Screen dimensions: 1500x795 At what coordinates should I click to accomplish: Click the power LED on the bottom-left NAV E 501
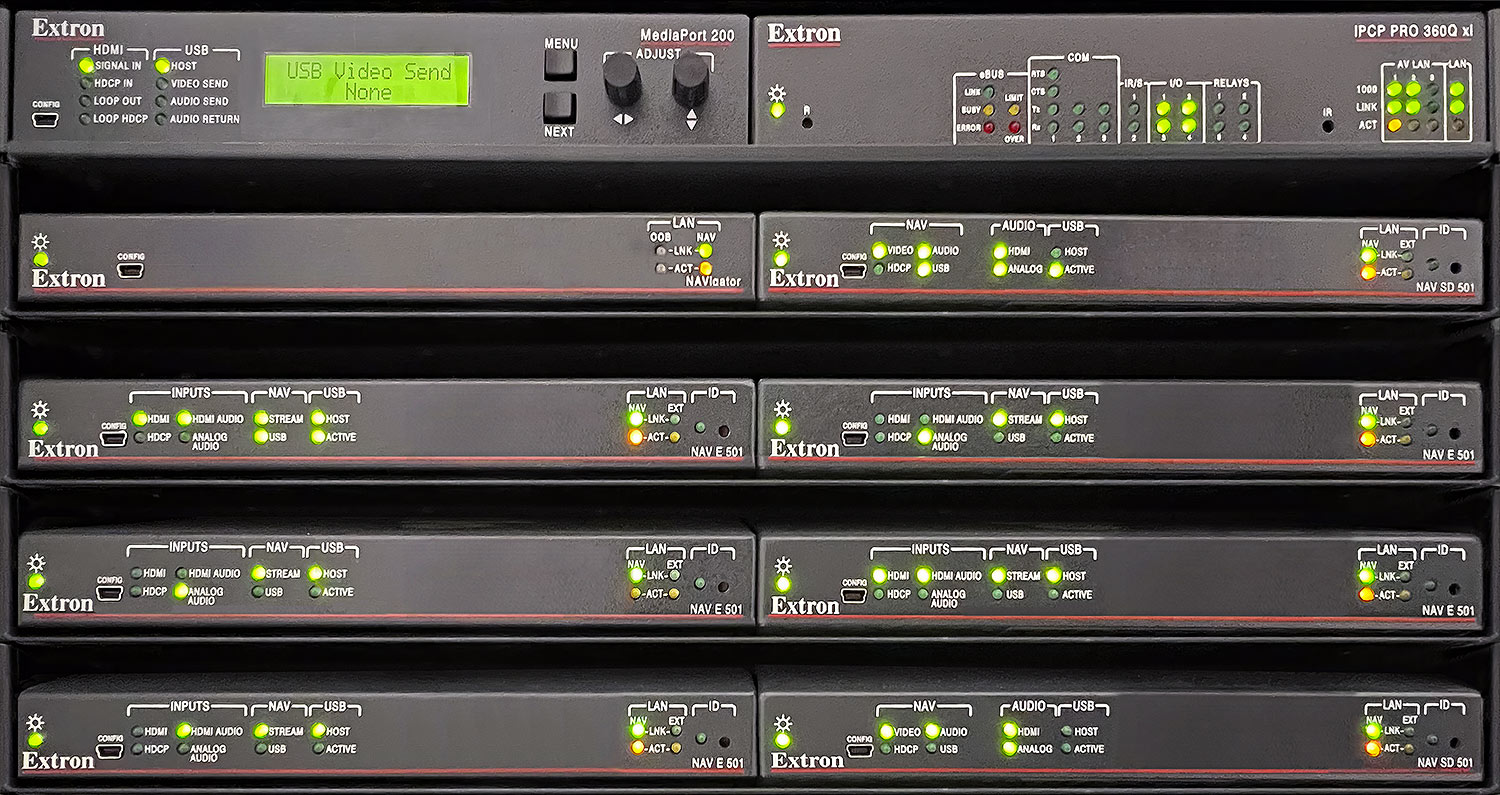(x=36, y=740)
